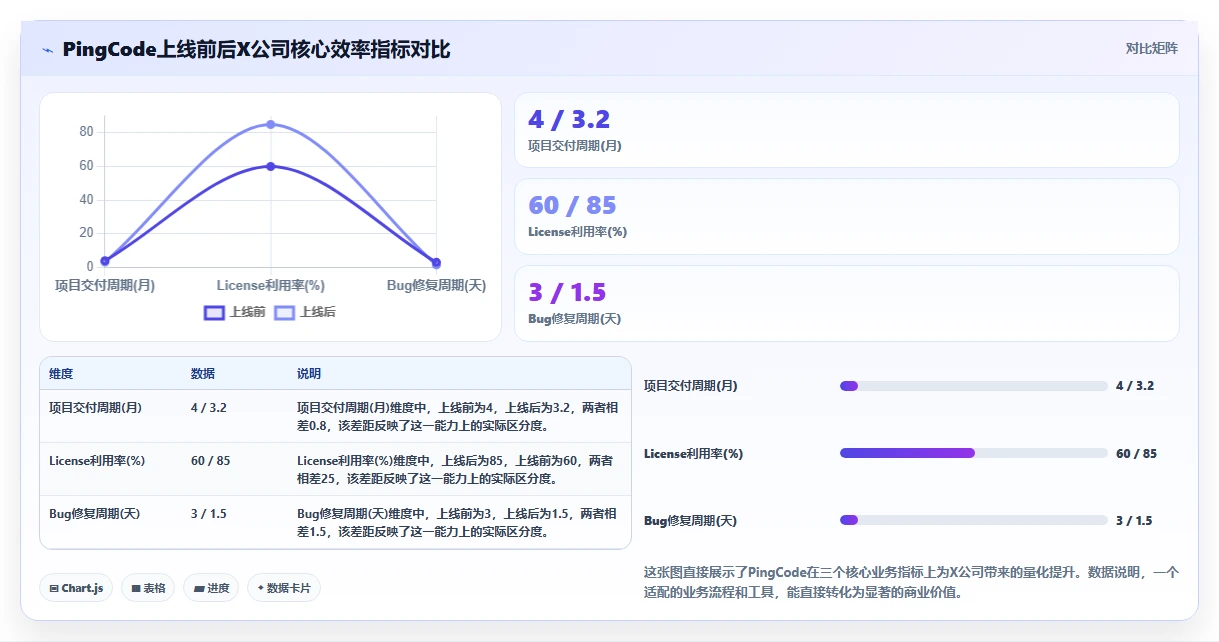This screenshot has height=642, width=1219.
Task: Click the progress value label 3 / 1.5
Action: coord(1134,520)
